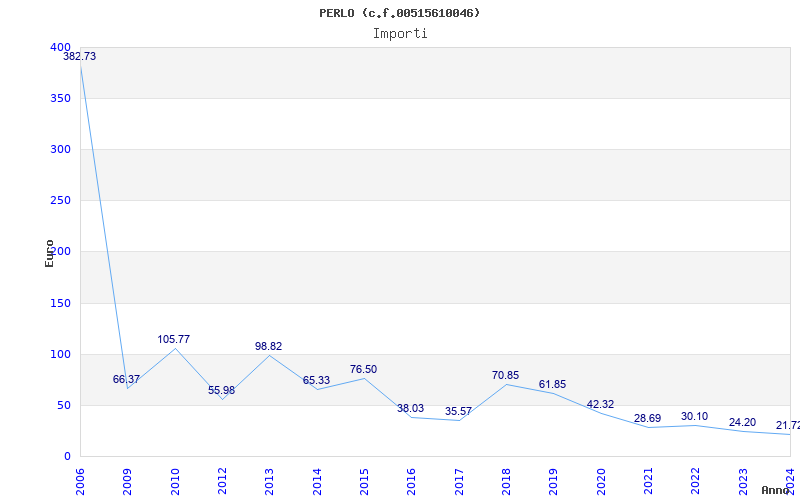Click x-axis year 2021
This screenshot has width=800, height=500.
point(648,481)
